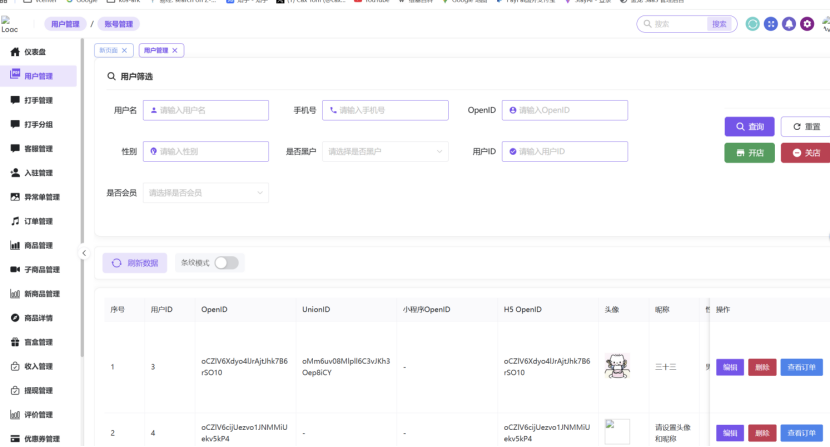Image resolution: width=830 pixels, height=447 pixels.
Task: Open the 是否黑户 dropdown
Action: point(385,151)
